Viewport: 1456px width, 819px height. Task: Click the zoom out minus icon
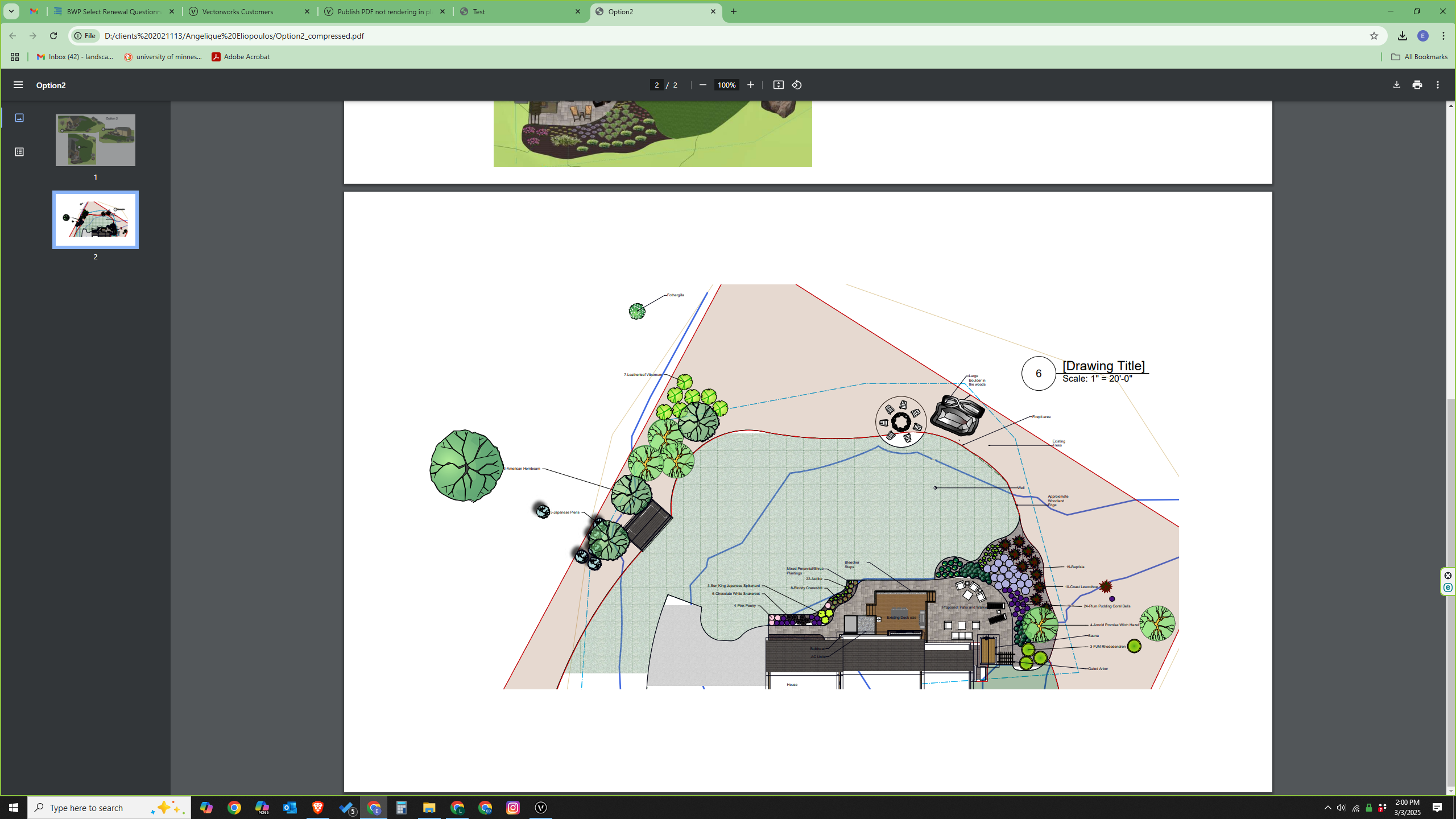click(x=702, y=85)
